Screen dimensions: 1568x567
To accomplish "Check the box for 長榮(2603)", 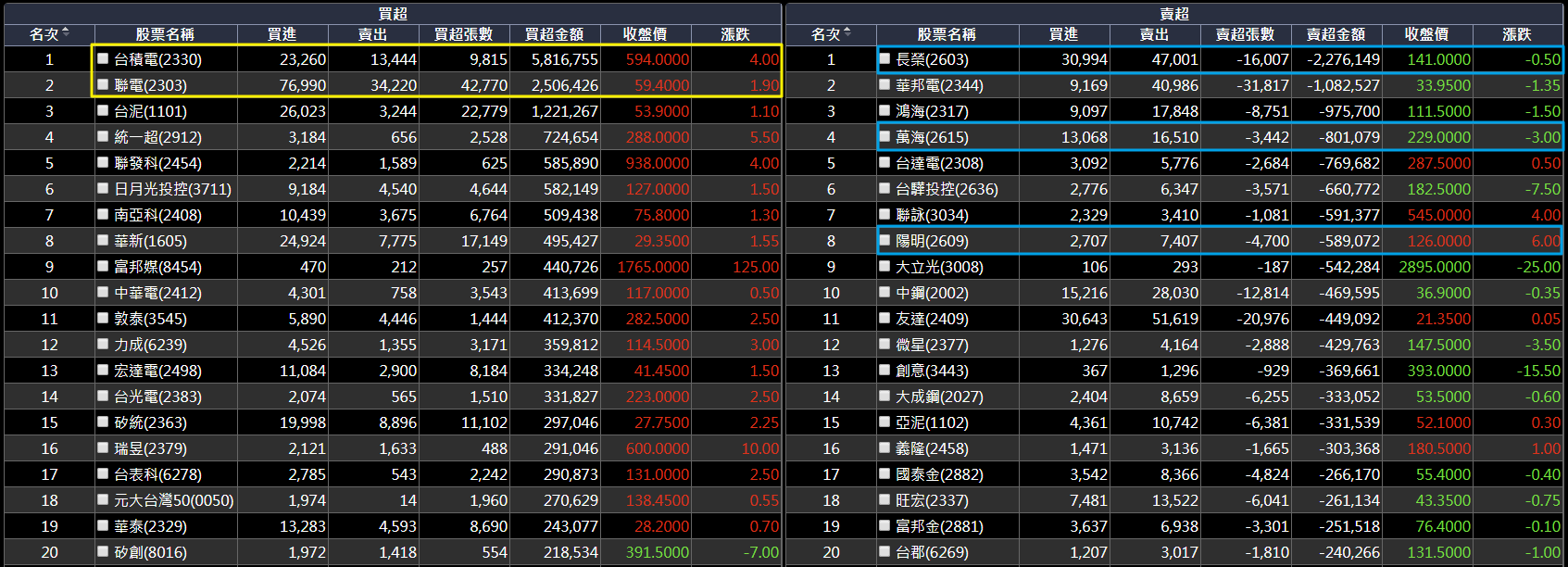I will (885, 58).
